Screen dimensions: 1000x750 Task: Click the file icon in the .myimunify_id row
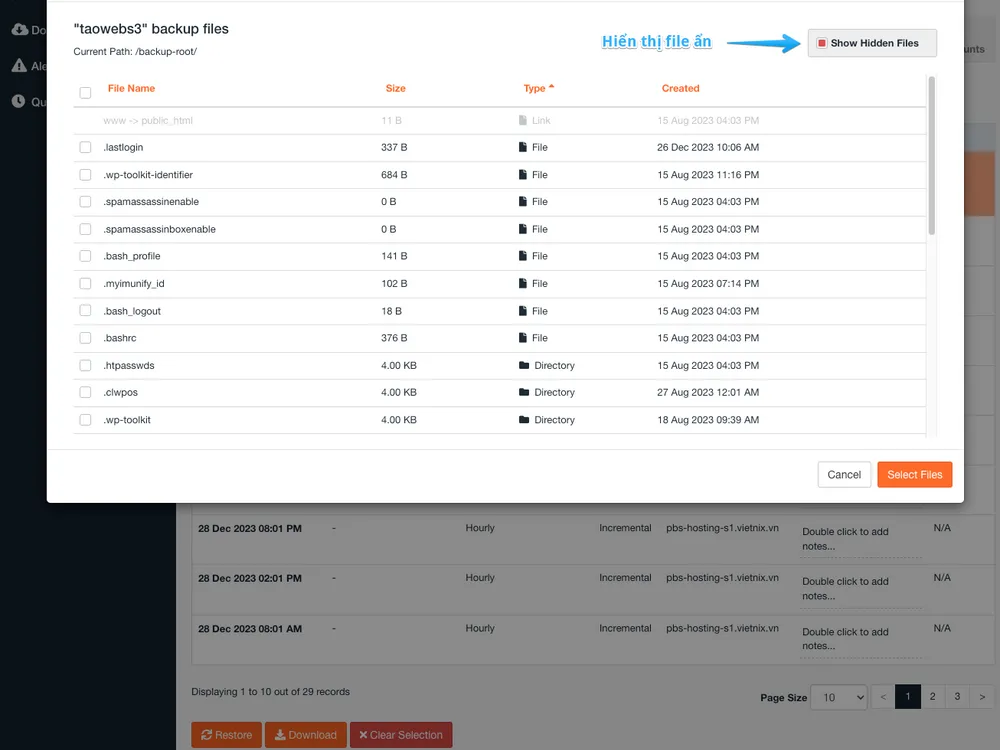coord(522,284)
